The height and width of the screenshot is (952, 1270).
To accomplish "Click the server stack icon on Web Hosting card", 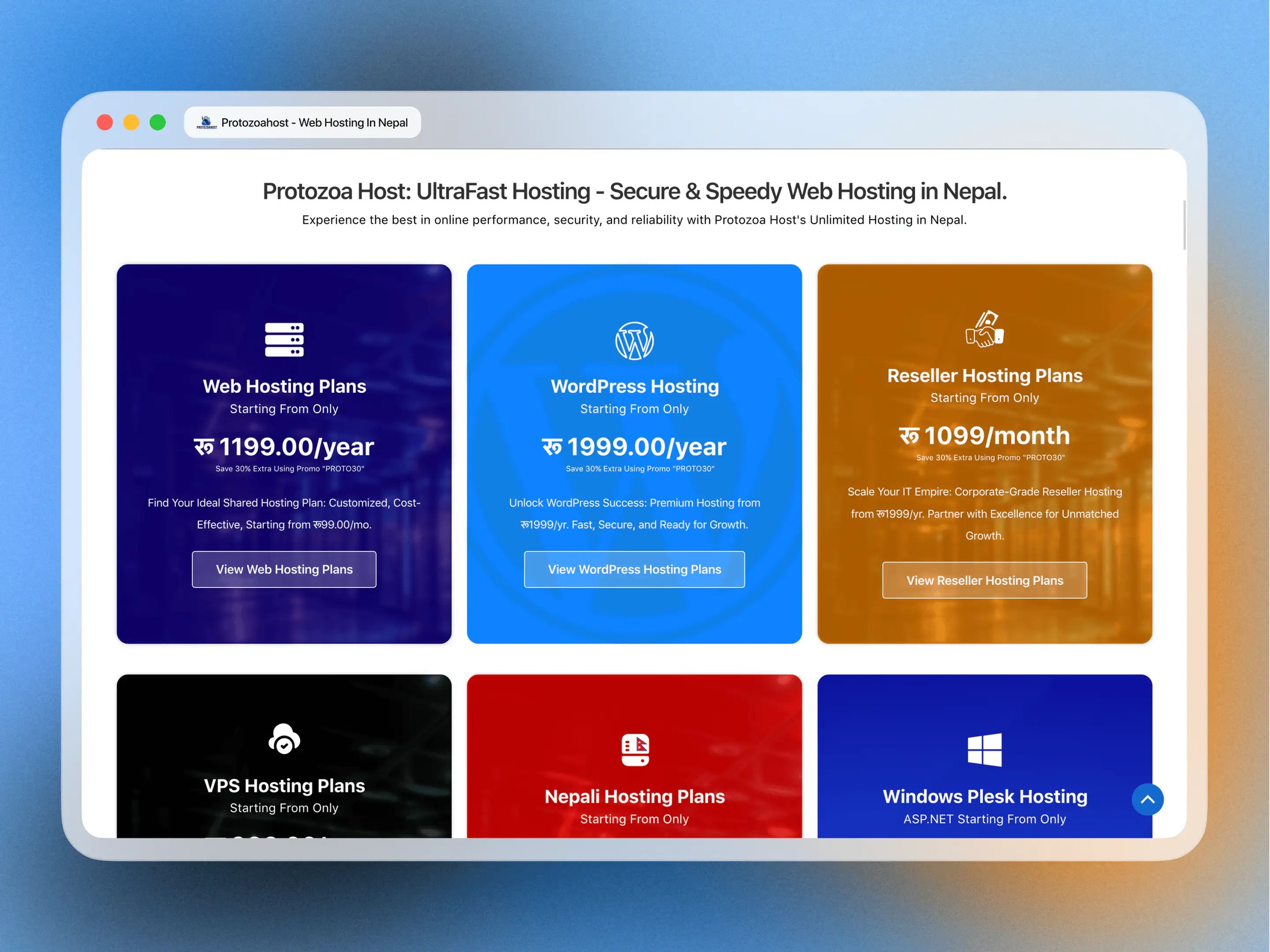I will (284, 340).
